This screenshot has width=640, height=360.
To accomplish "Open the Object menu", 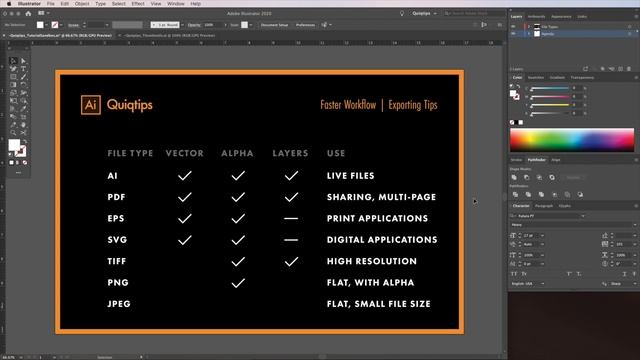I will [82, 4].
